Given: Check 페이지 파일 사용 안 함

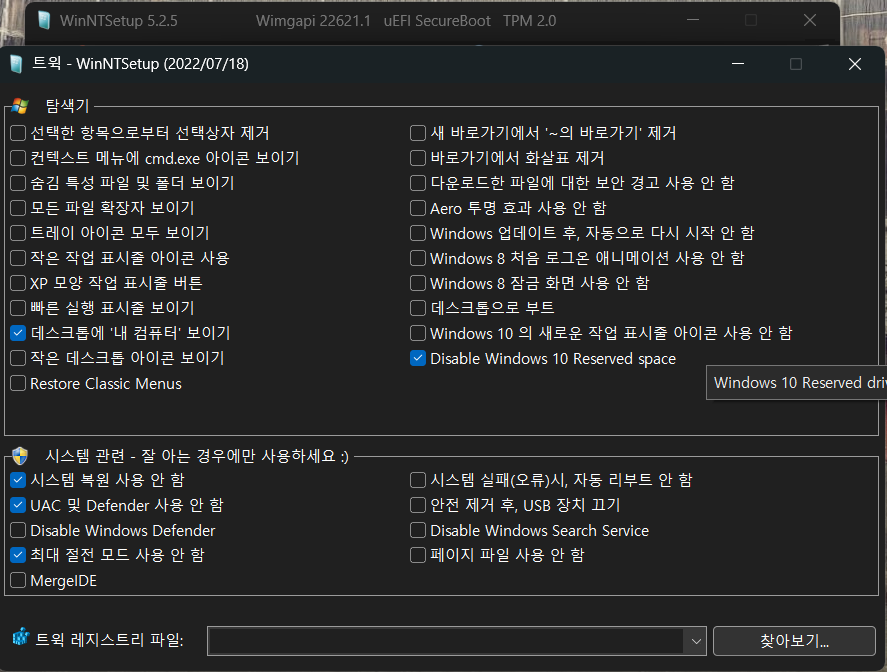Looking at the screenshot, I should (x=417, y=555).
